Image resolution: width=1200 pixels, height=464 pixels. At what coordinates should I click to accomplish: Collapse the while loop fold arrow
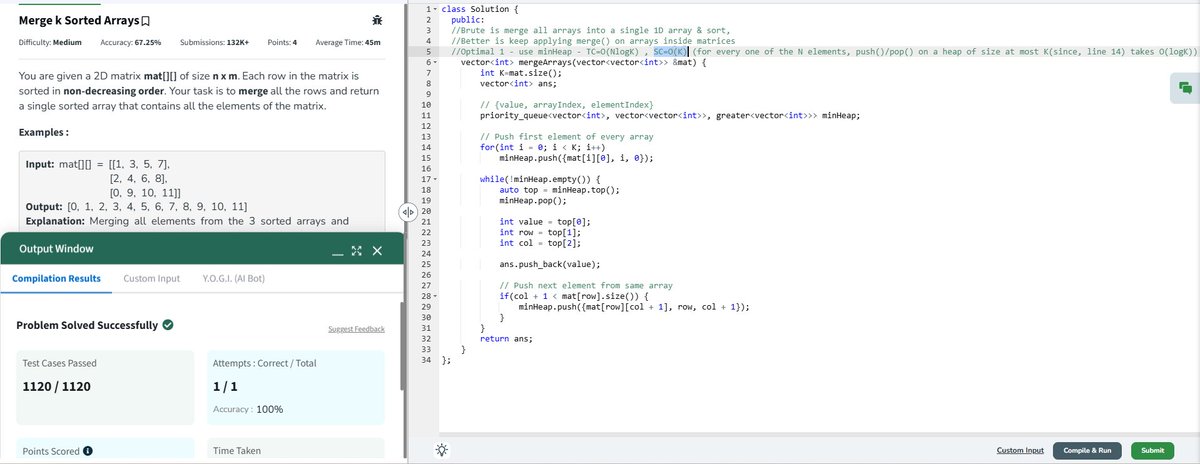pos(435,178)
